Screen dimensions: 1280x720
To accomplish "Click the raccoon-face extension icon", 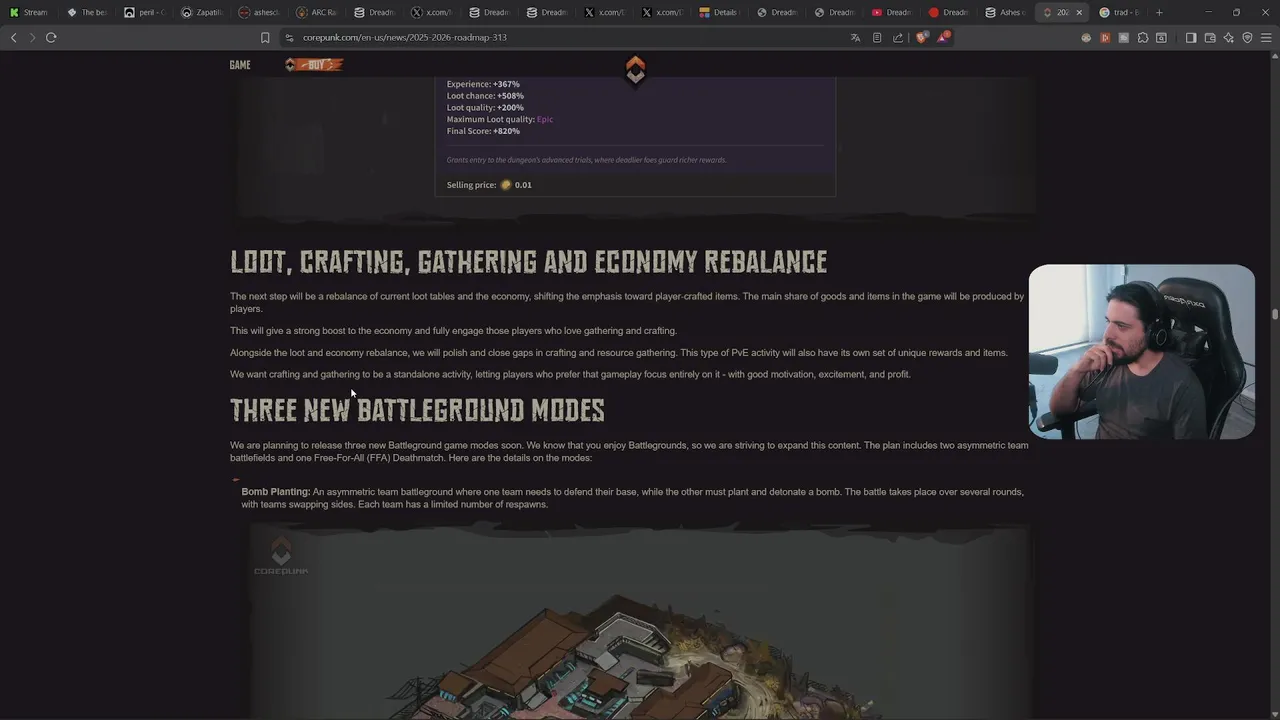I will tap(1086, 37).
